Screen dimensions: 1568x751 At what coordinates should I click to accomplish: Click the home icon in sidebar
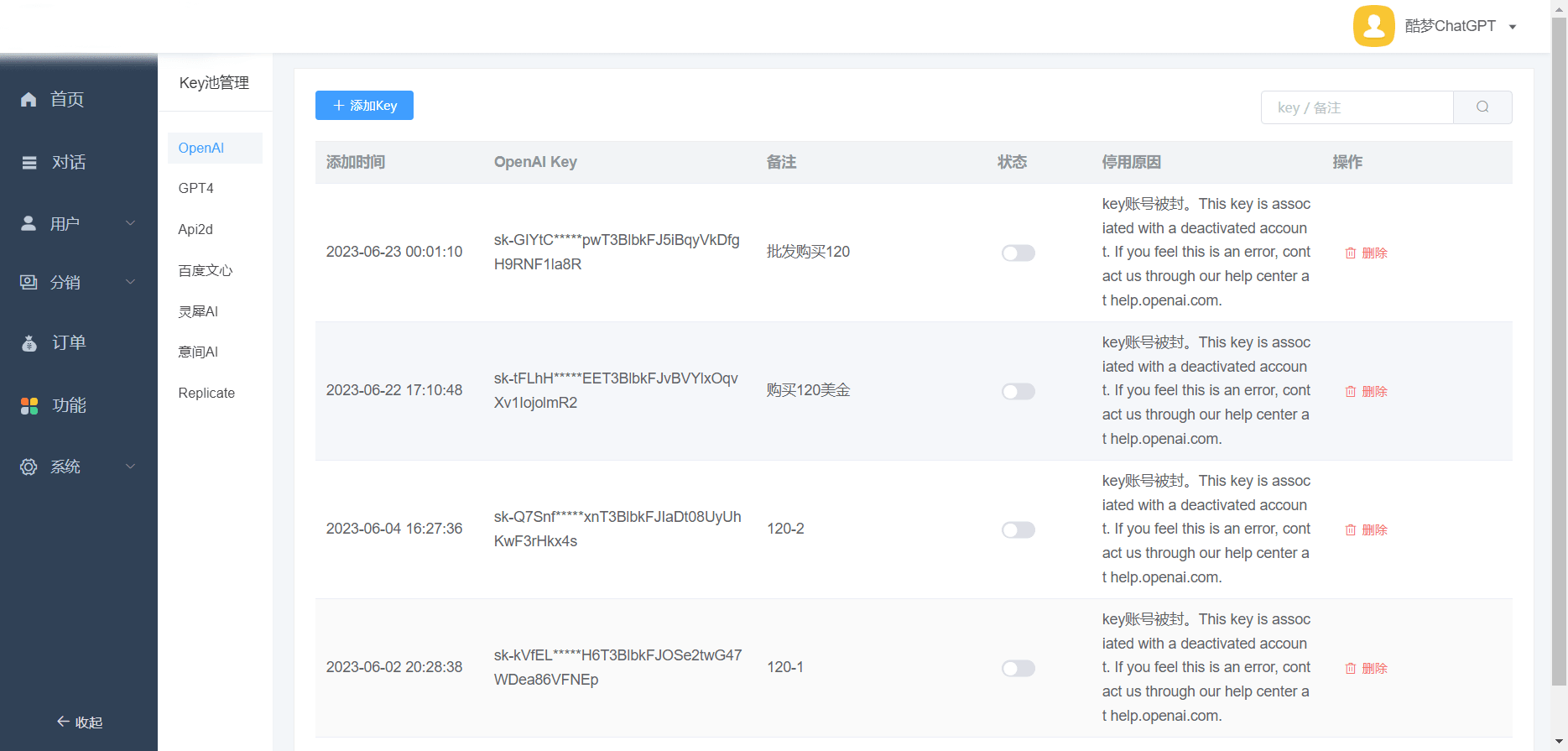[x=29, y=100]
